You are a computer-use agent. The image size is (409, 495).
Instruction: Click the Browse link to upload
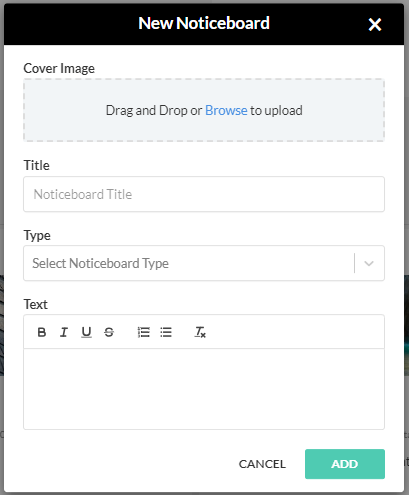coord(226,110)
